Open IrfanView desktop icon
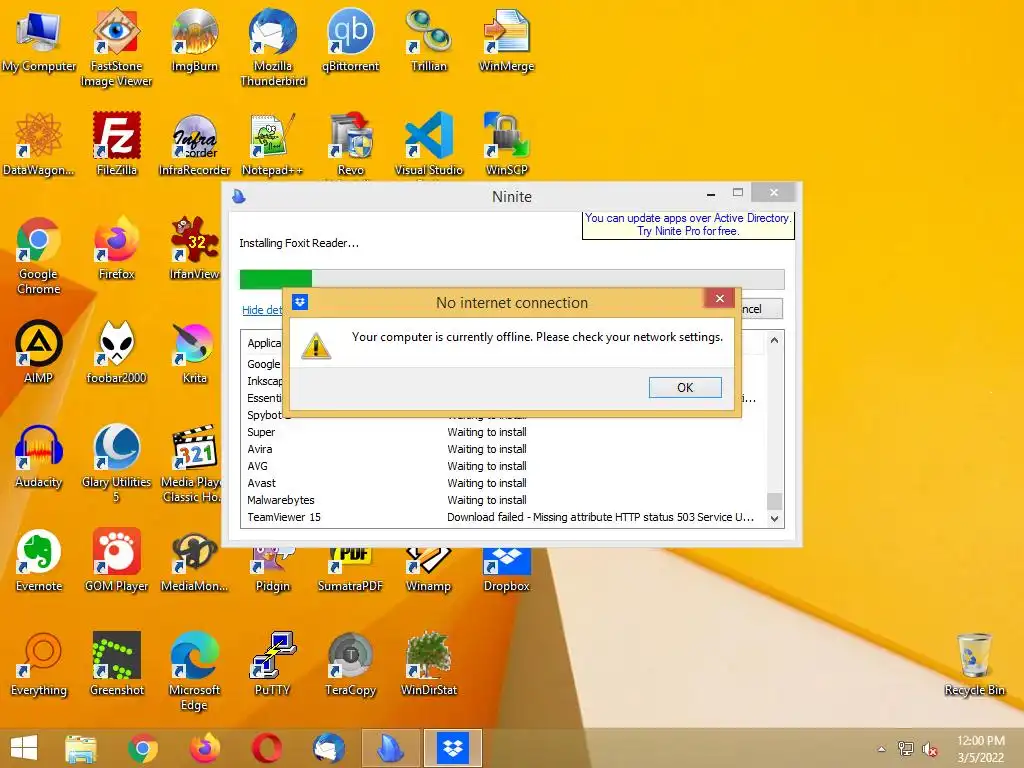Image resolution: width=1024 pixels, height=768 pixels. tap(194, 249)
